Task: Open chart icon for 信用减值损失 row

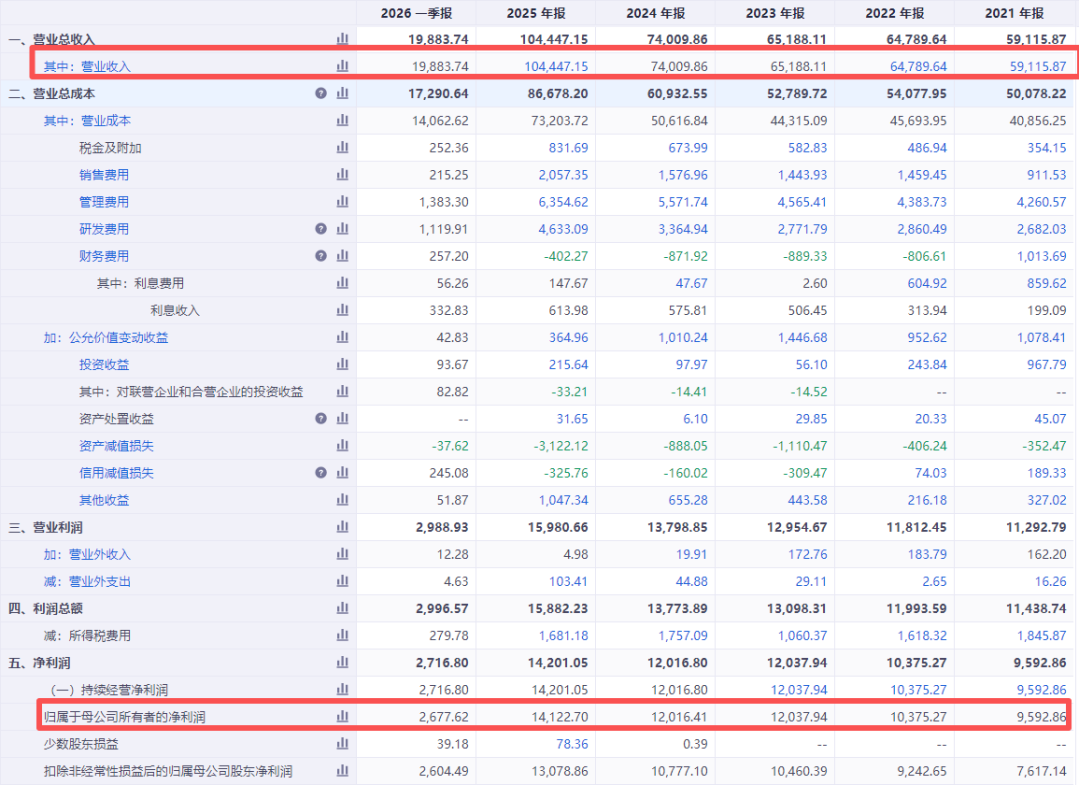Action: coord(343,473)
